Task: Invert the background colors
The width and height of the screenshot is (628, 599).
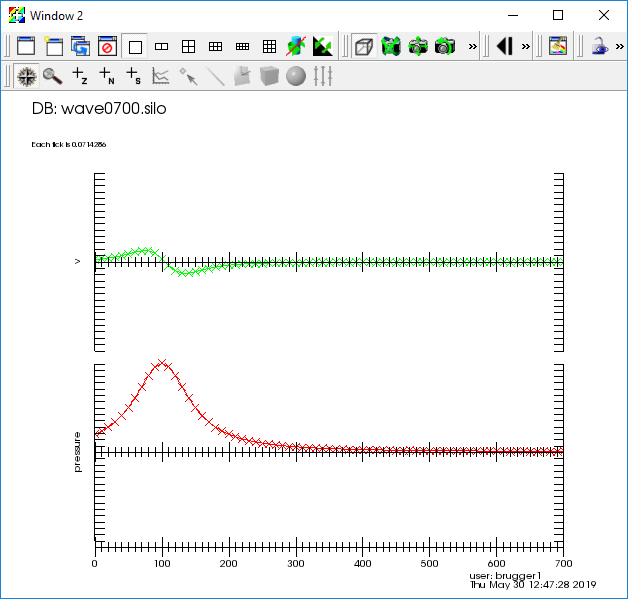Action: click(x=323, y=46)
